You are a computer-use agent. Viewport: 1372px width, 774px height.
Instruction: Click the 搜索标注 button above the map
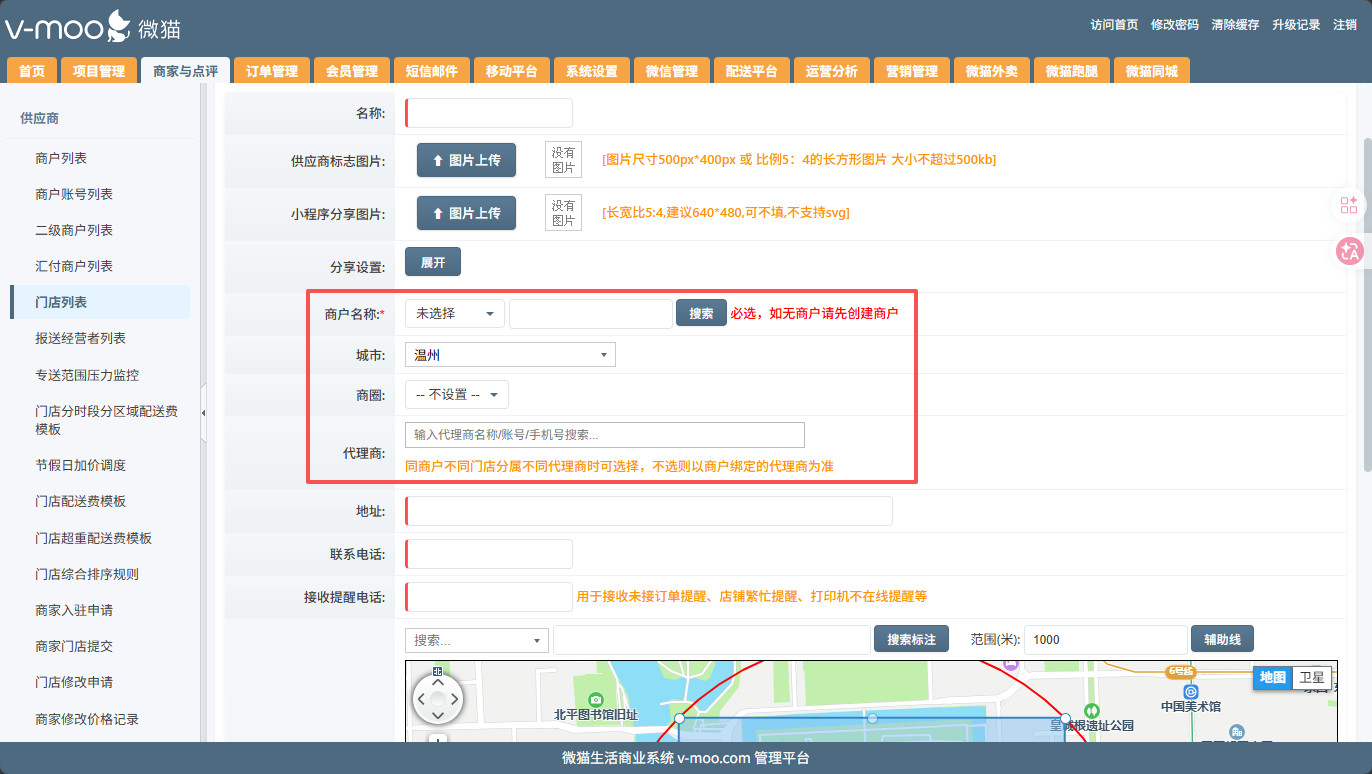(x=910, y=639)
